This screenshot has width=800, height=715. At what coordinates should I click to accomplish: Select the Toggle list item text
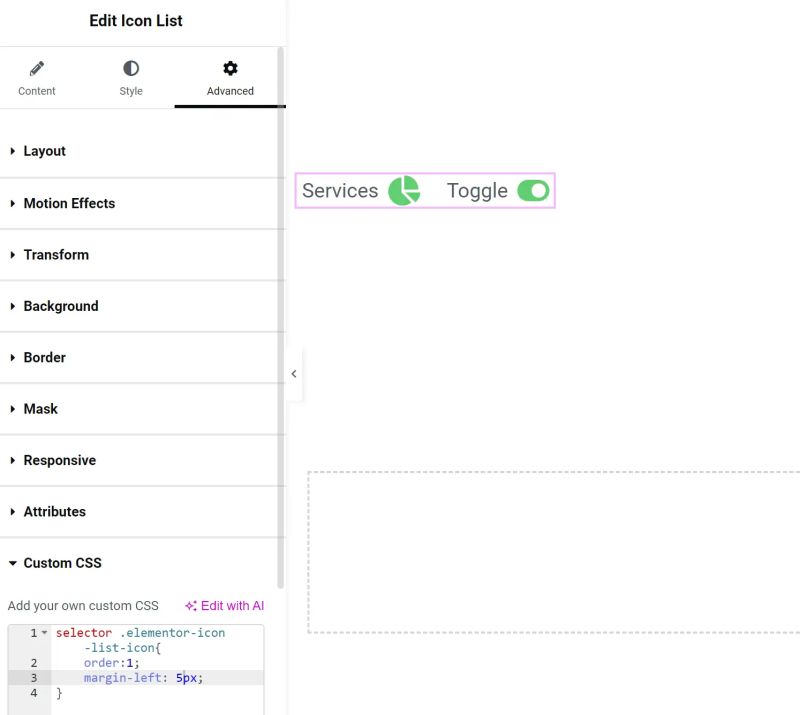tap(477, 191)
